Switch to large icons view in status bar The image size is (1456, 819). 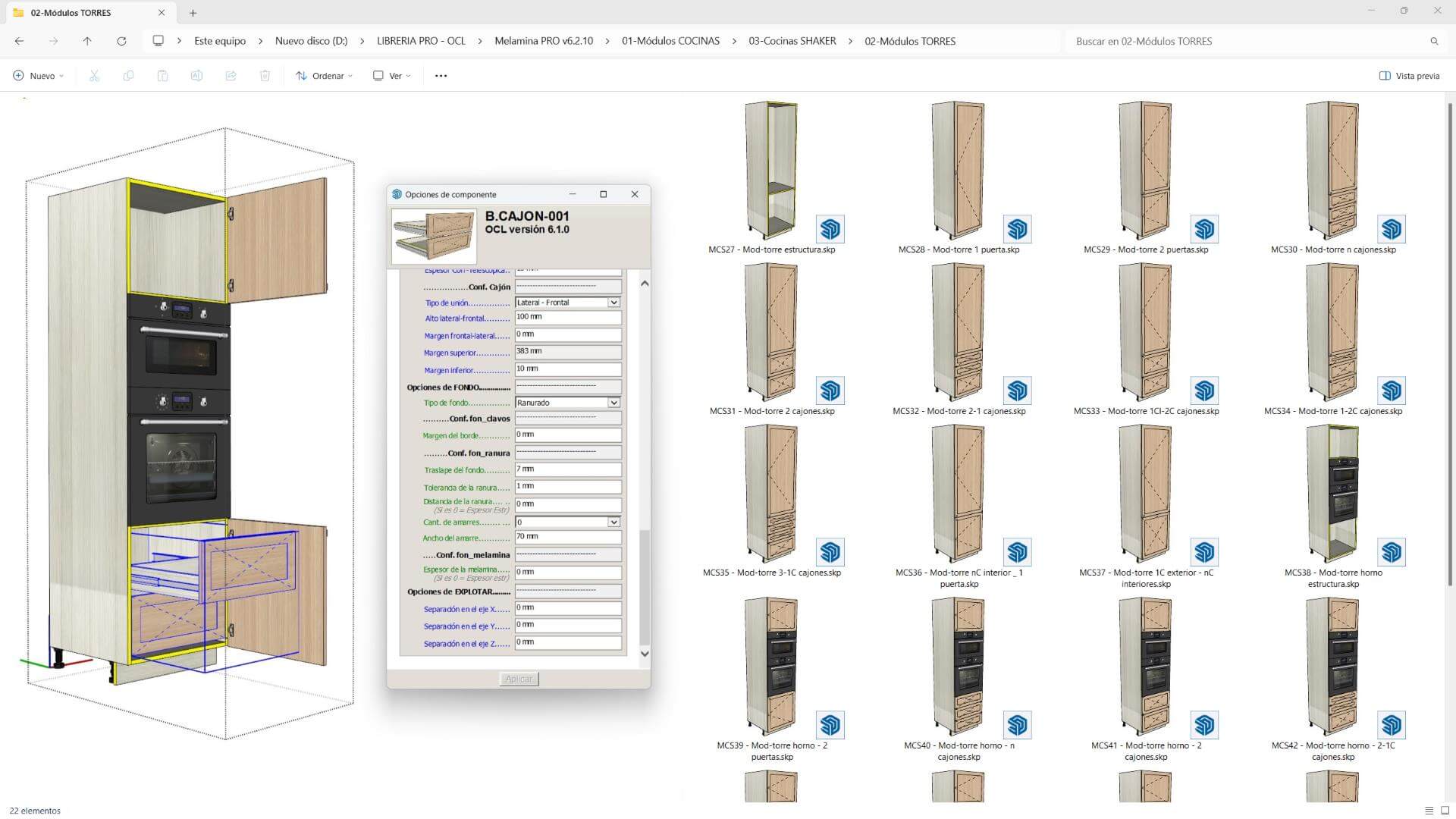tap(1445, 811)
